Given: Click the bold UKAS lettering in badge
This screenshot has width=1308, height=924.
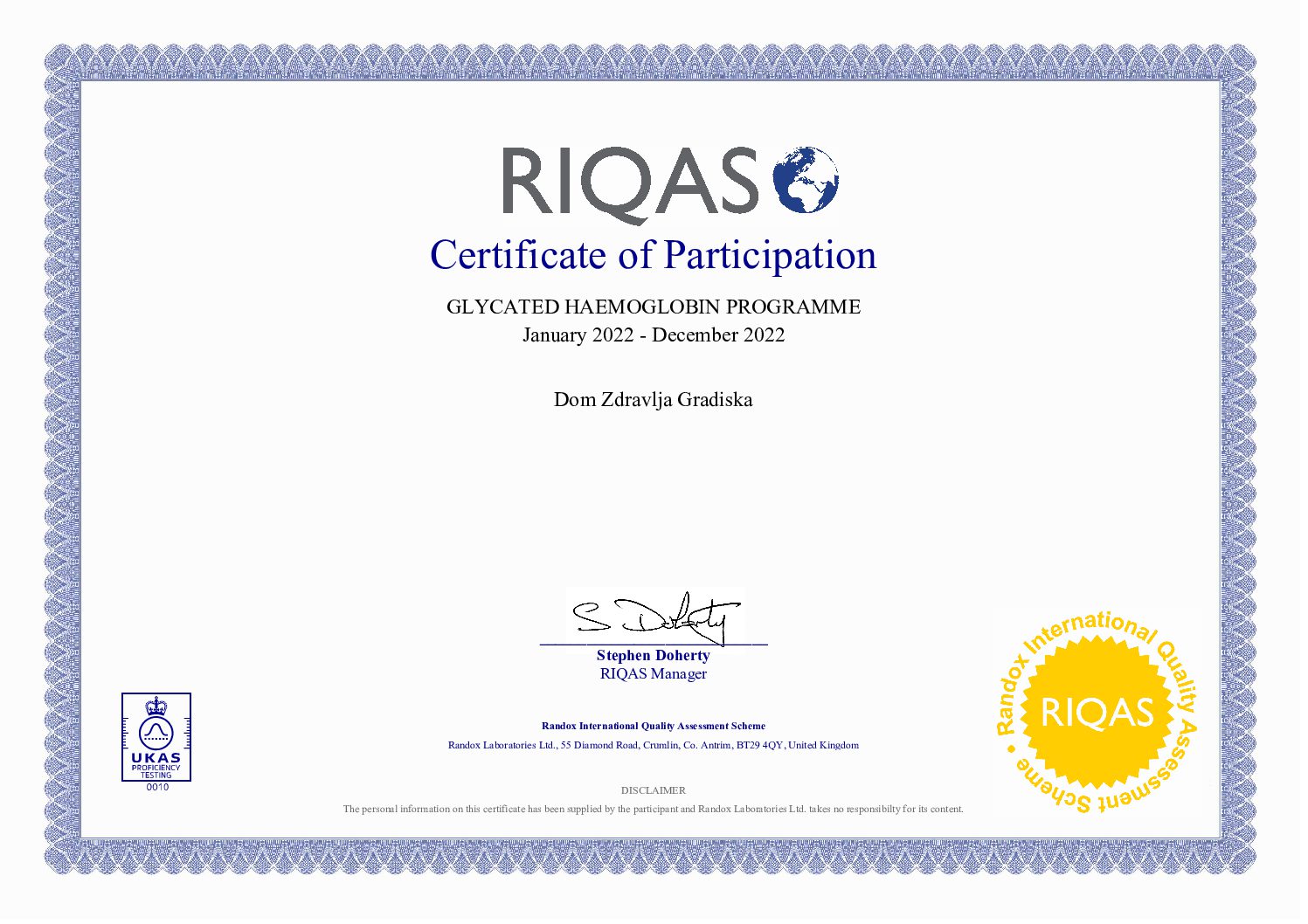Looking at the screenshot, I should (156, 757).
